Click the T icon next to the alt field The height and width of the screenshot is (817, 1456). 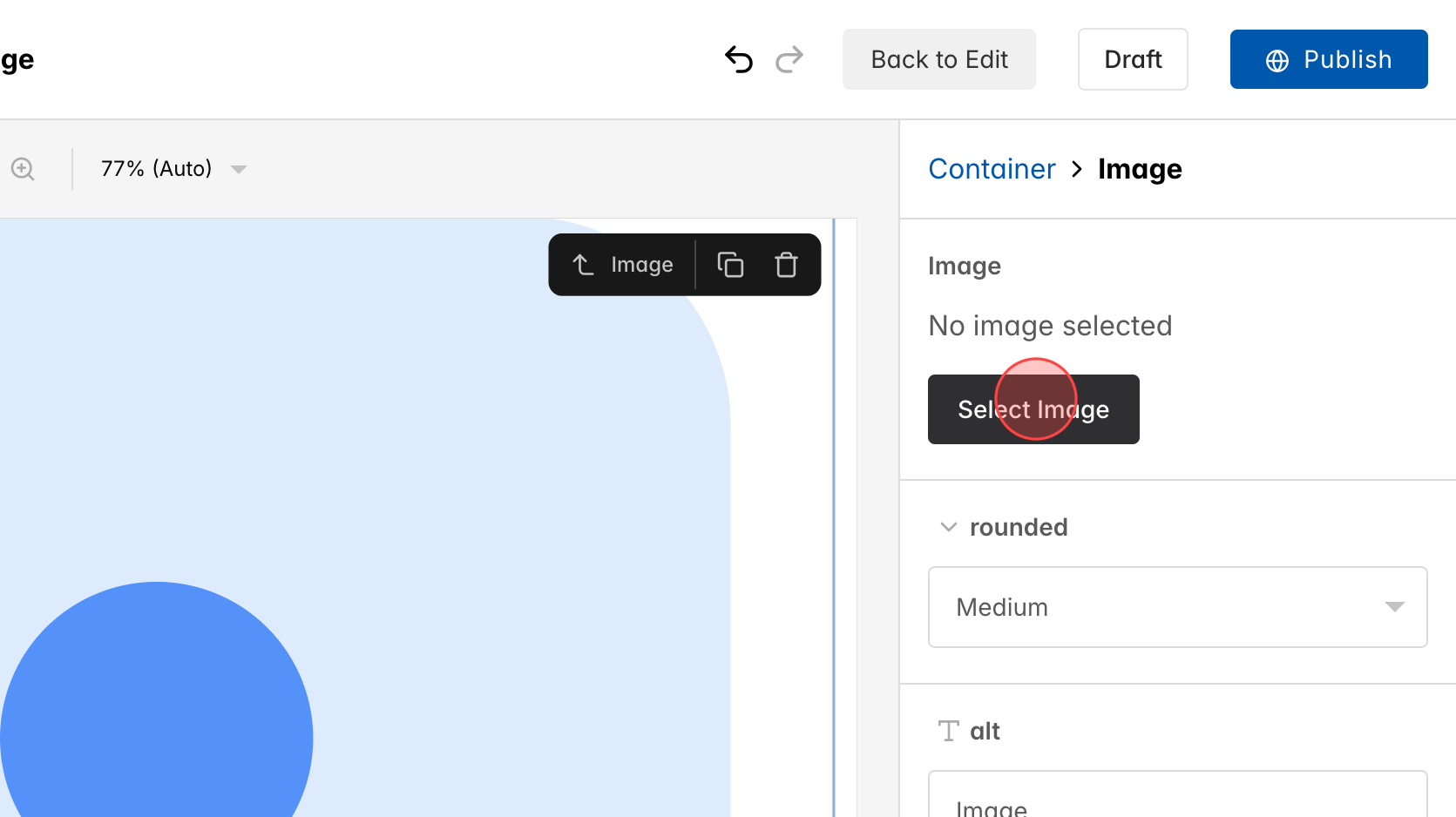tap(948, 731)
